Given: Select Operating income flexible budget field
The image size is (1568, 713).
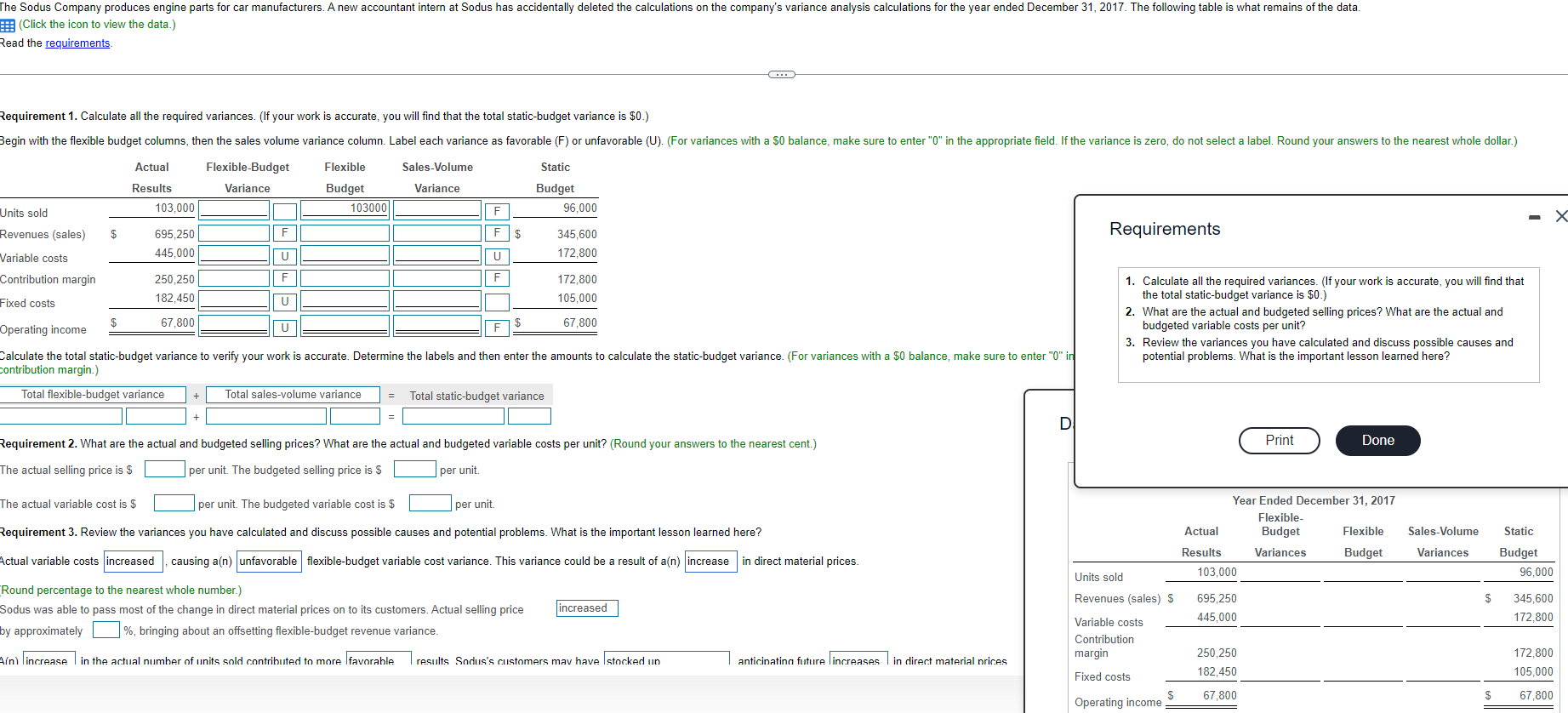Looking at the screenshot, I should tap(345, 325).
